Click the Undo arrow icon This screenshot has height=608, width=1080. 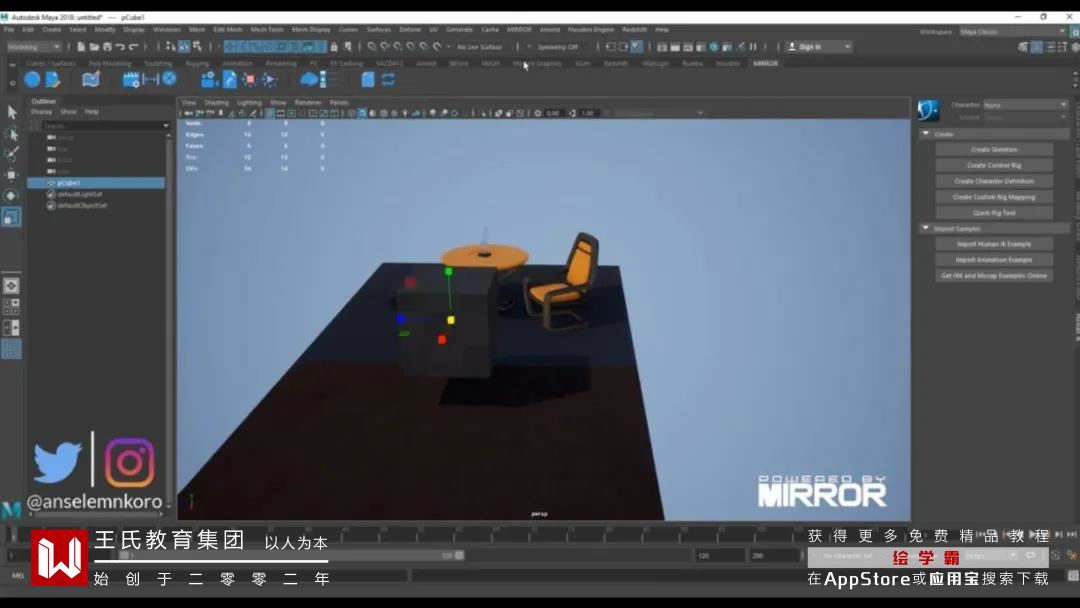coord(121,47)
